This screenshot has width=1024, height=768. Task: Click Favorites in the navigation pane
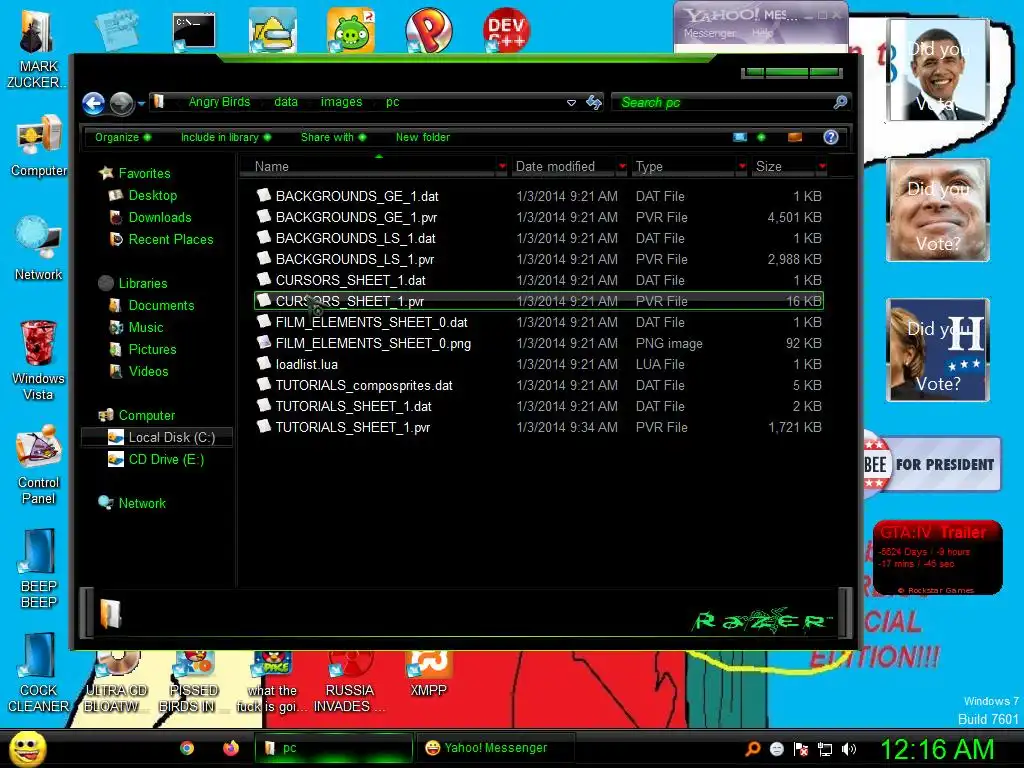[144, 173]
